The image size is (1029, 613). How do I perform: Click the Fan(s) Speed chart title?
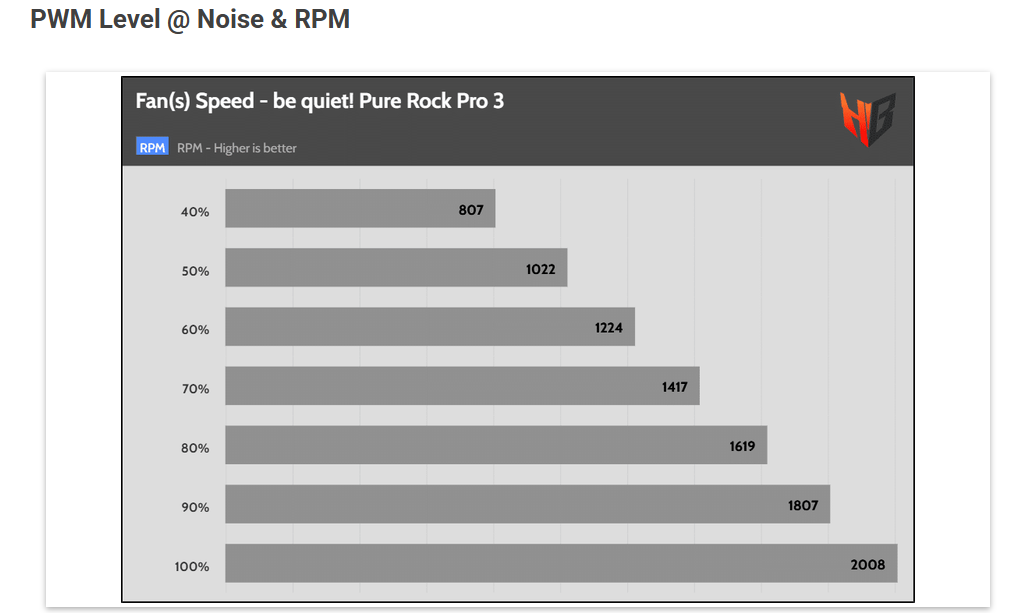pyautogui.click(x=320, y=101)
